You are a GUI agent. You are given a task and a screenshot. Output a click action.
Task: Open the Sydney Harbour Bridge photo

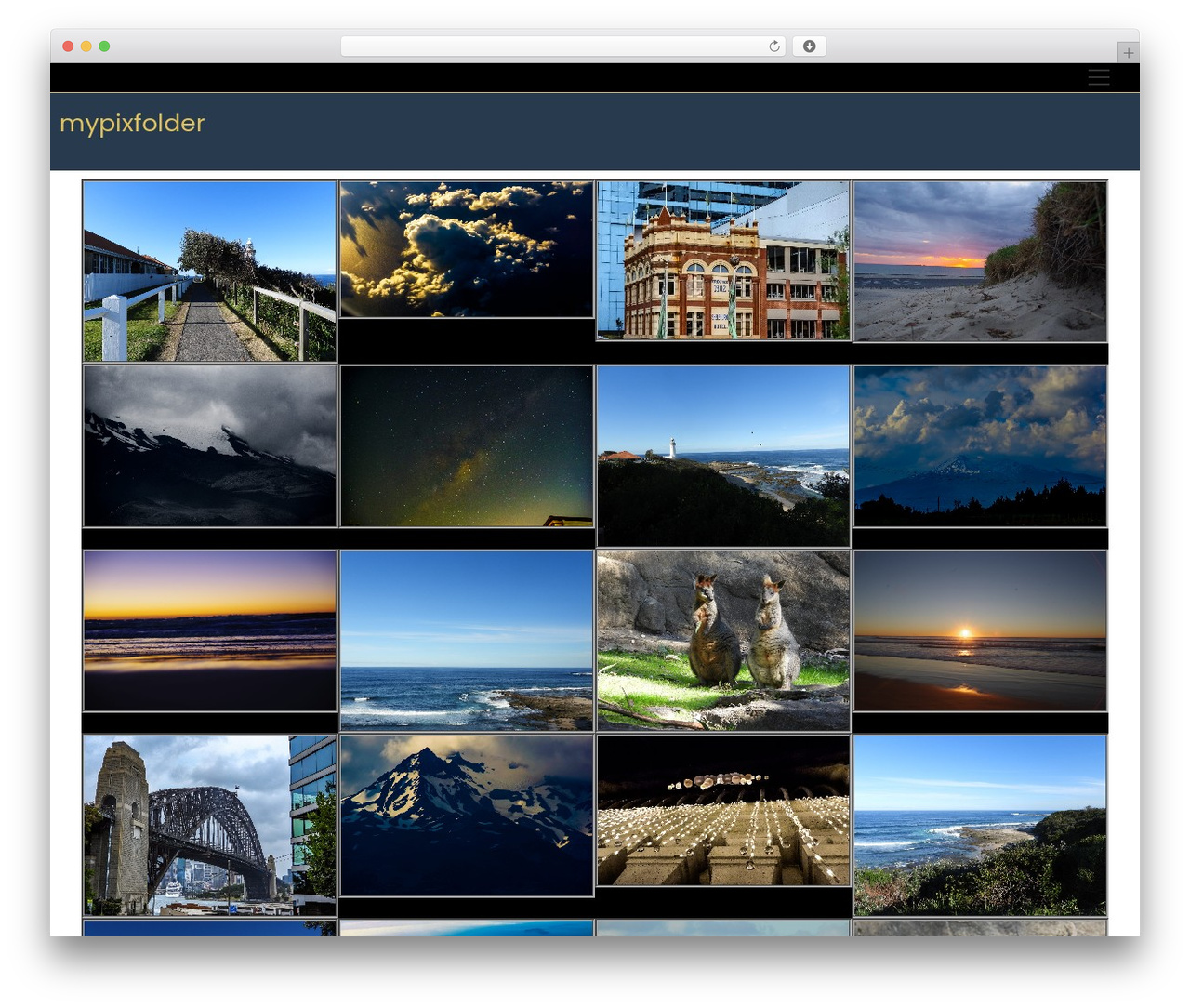[x=209, y=825]
